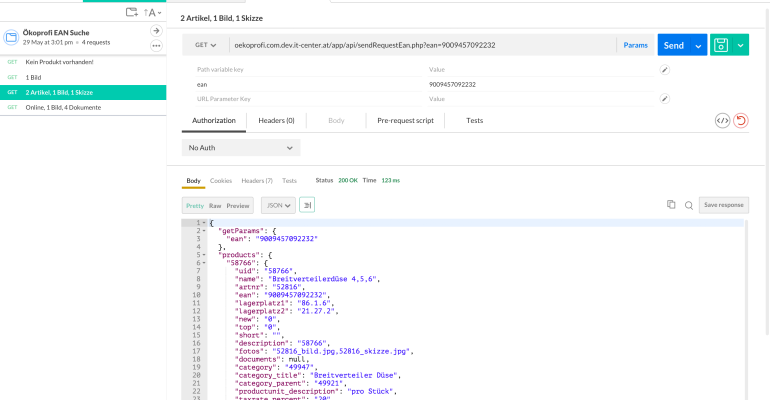Expand the collection details arrow button

pyautogui.click(x=156, y=31)
